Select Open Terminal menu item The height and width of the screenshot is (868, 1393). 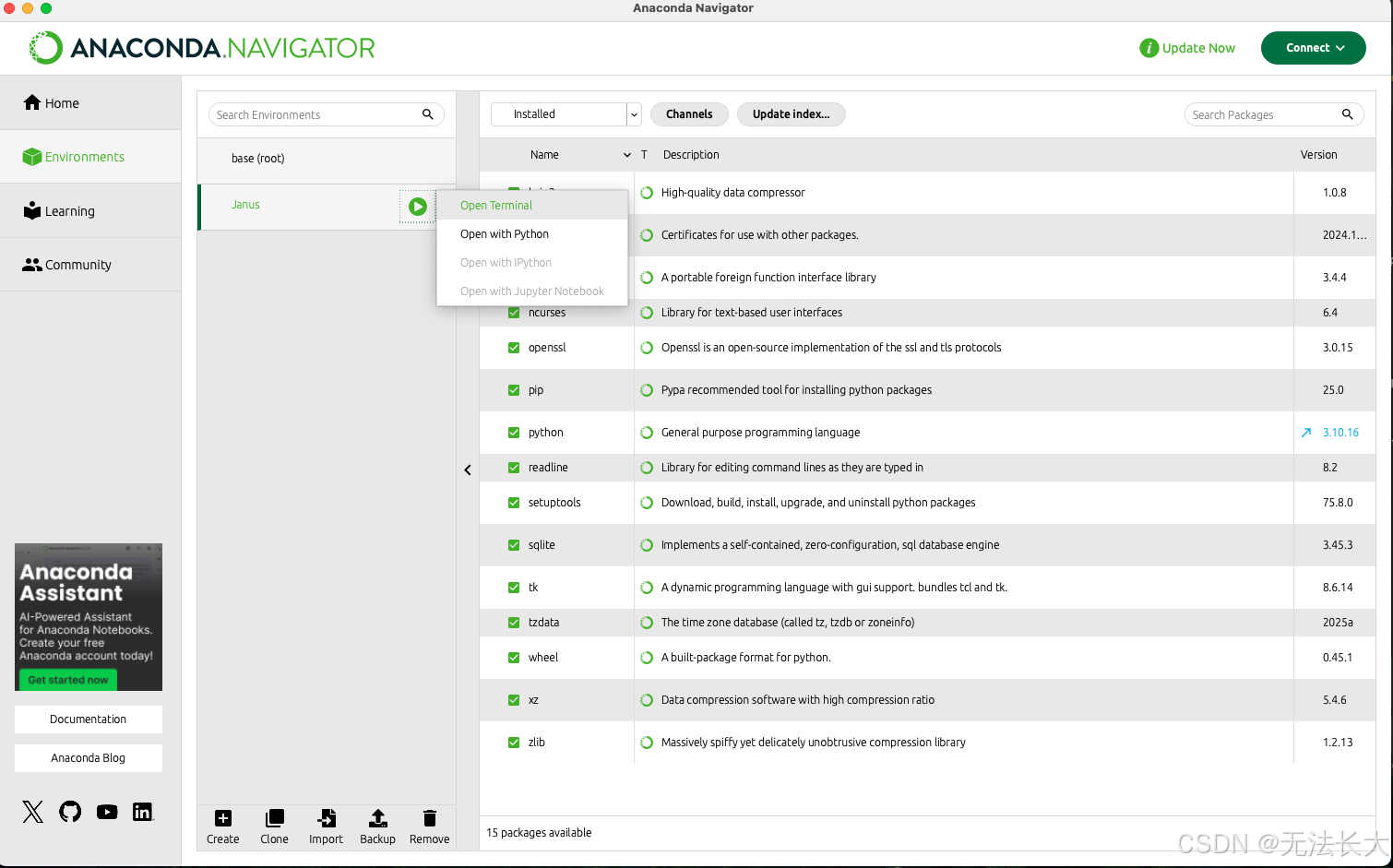point(532,206)
